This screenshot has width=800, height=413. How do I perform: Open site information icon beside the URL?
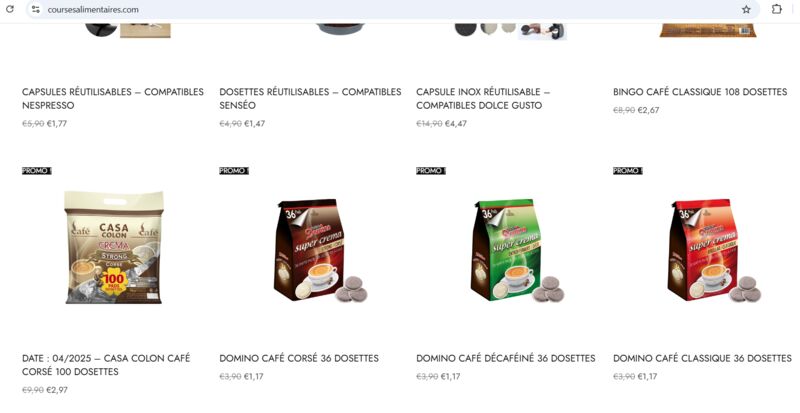coord(35,9)
